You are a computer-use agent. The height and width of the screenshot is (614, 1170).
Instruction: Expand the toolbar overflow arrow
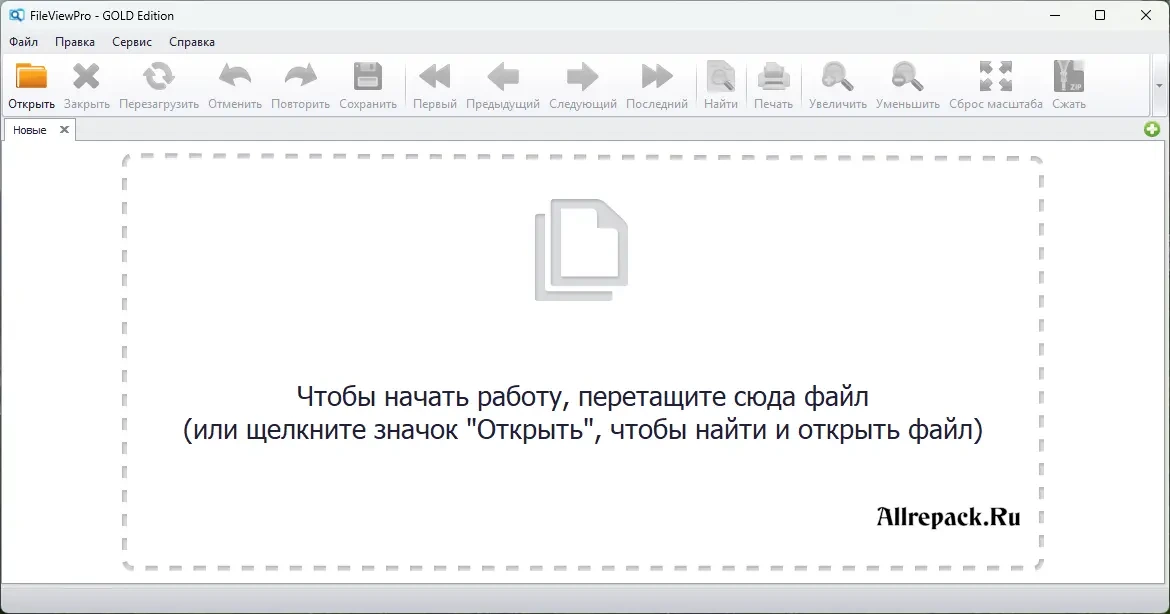pyautogui.click(x=1160, y=86)
